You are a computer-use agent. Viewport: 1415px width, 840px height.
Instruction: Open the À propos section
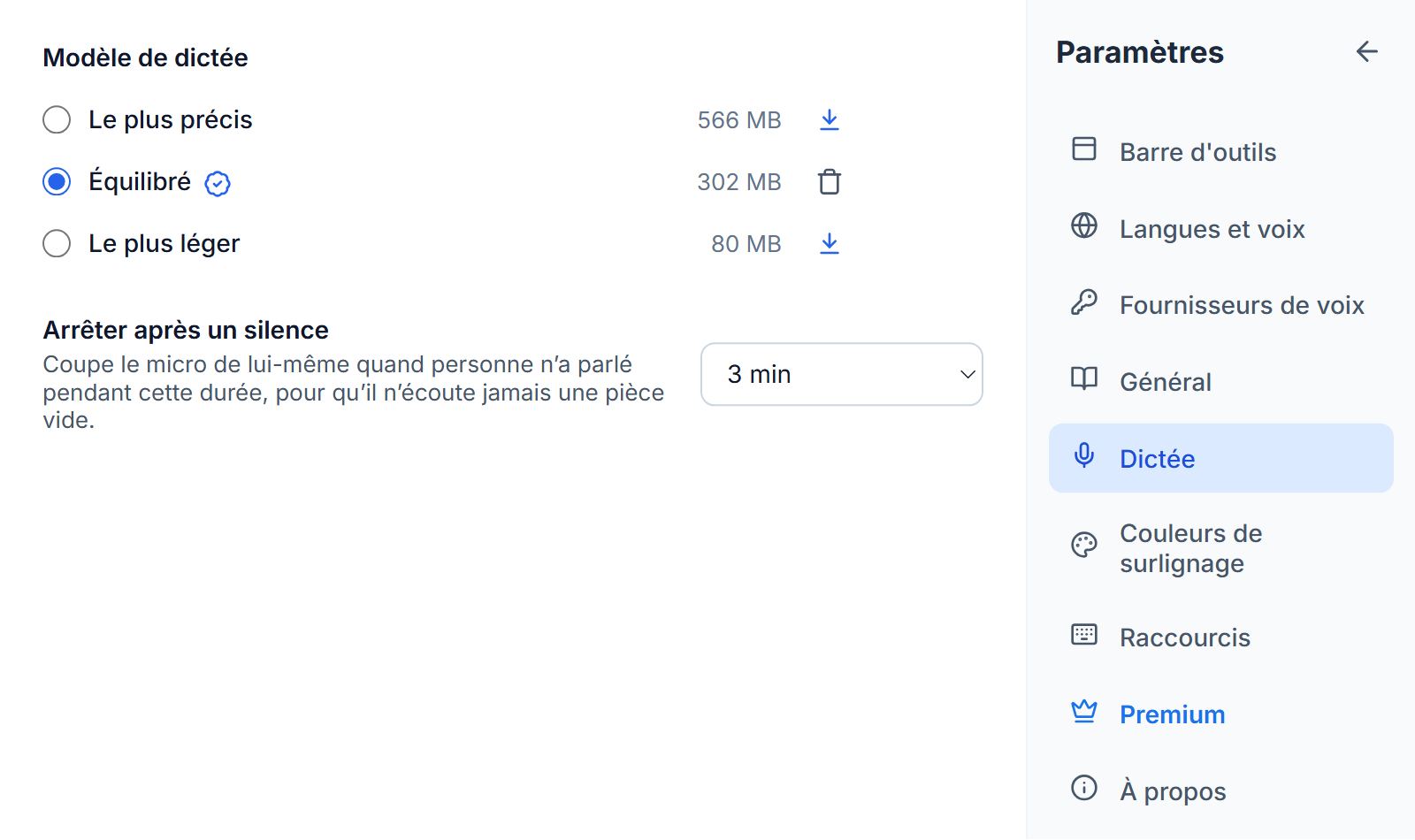1221,790
